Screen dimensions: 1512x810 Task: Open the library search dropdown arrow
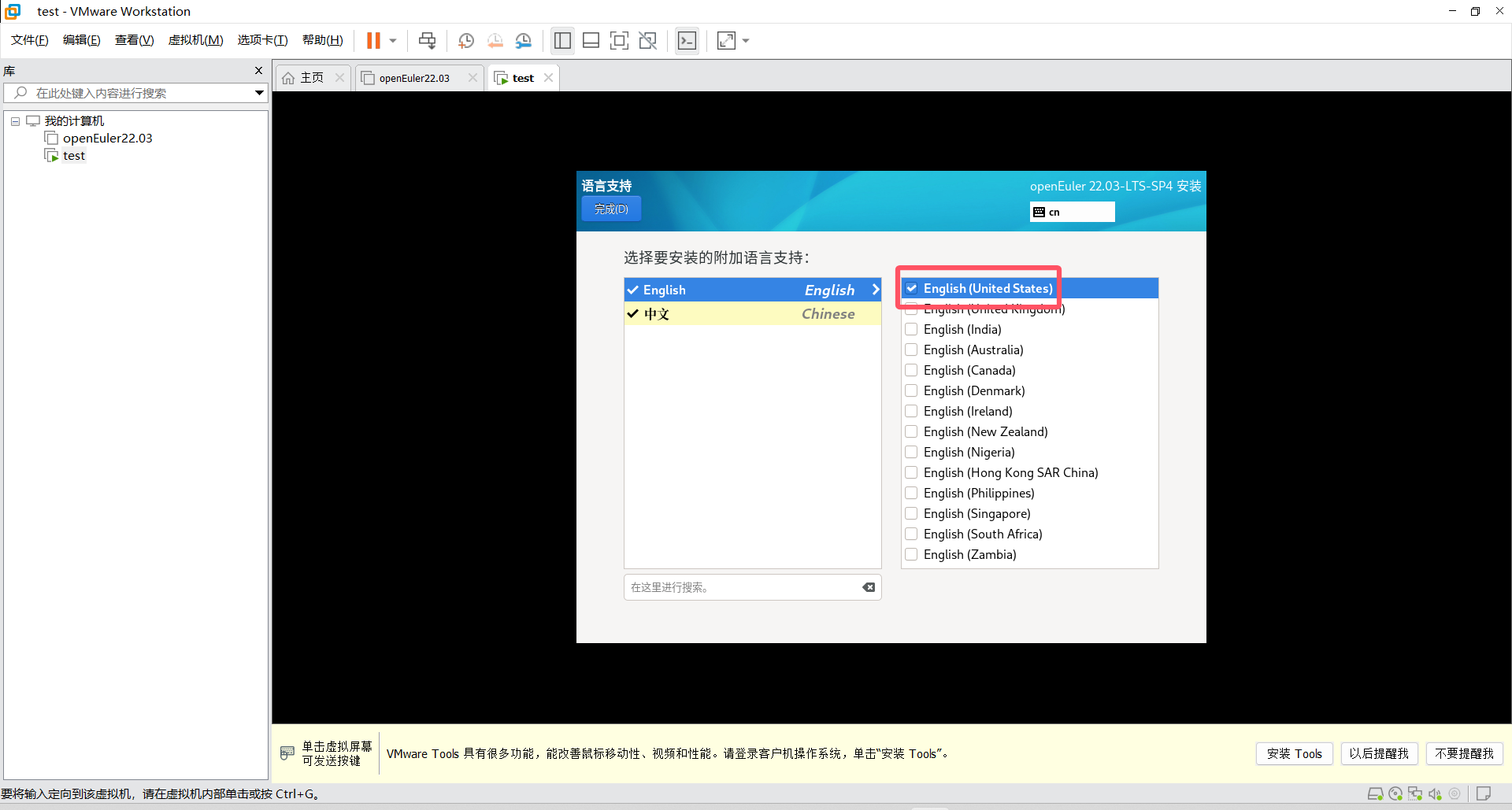click(x=259, y=93)
